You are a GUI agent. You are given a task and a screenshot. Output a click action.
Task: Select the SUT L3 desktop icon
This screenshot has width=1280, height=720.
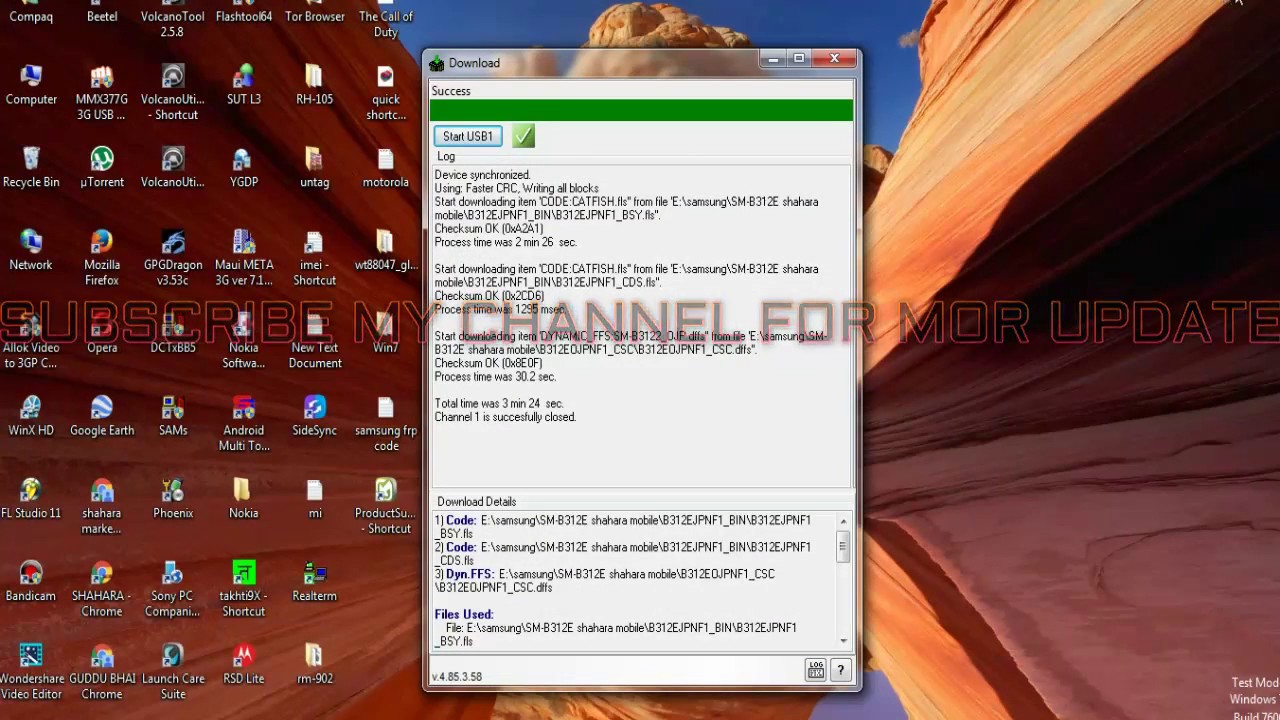[x=244, y=86]
